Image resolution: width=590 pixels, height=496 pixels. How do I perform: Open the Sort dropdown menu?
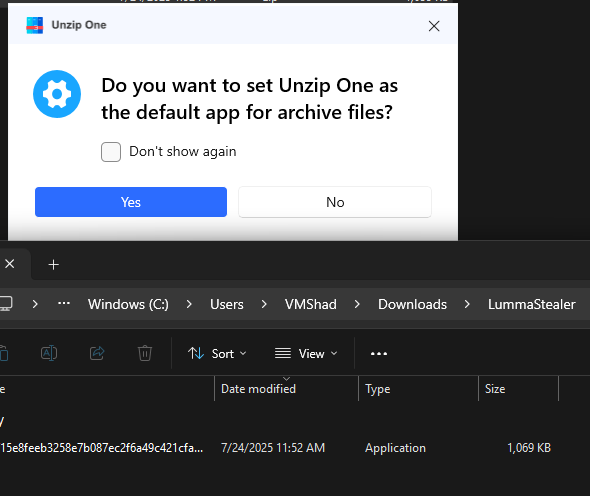point(217,353)
